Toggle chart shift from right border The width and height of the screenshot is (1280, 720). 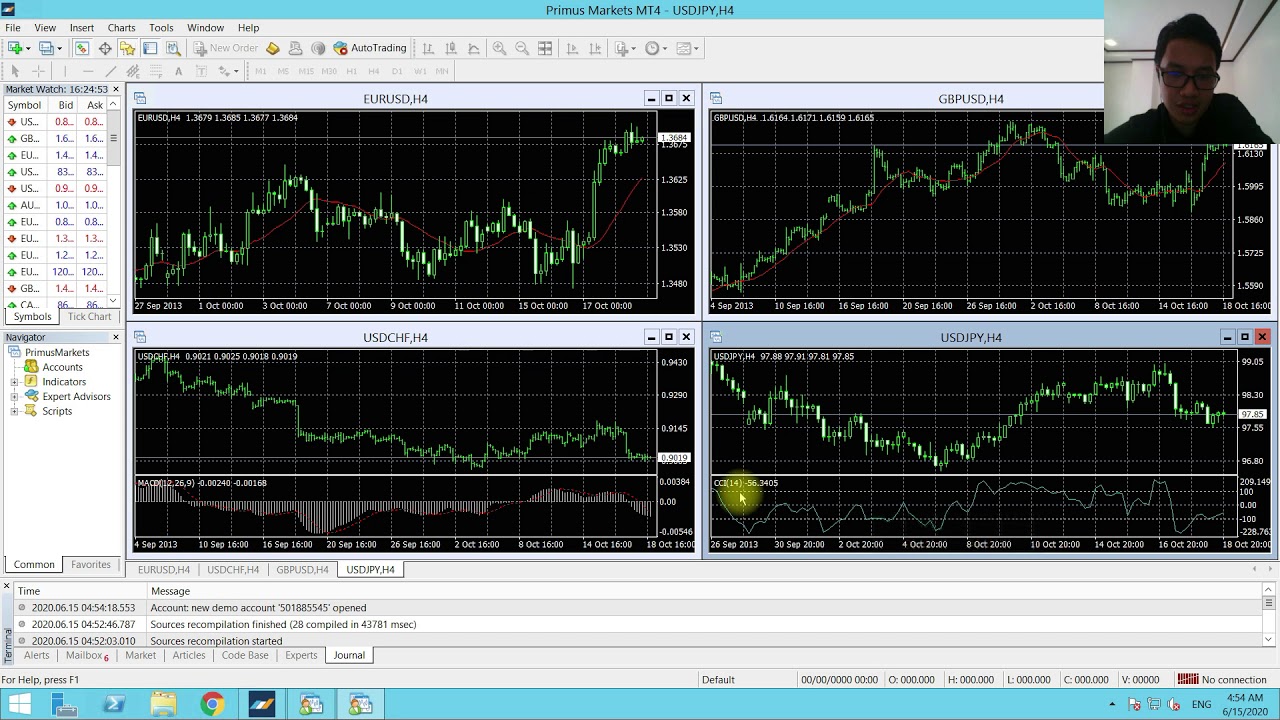pyautogui.click(x=595, y=48)
